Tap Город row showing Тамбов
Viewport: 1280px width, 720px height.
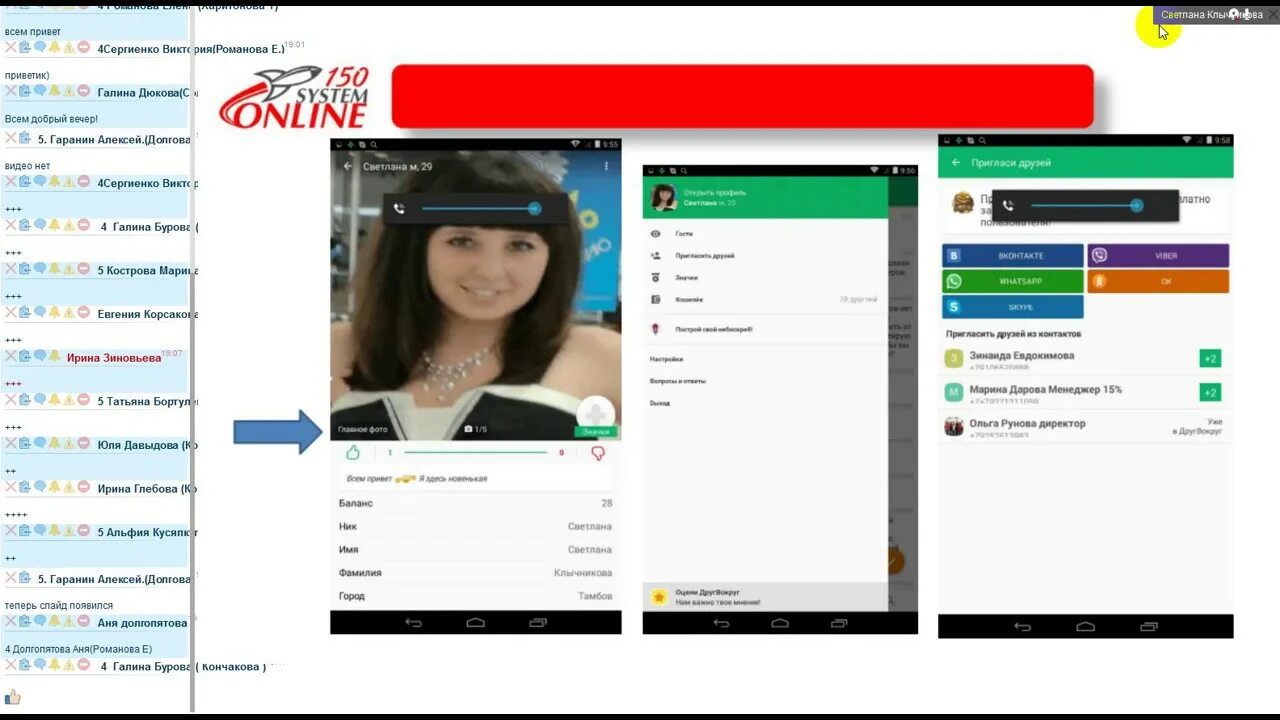[x=475, y=596]
